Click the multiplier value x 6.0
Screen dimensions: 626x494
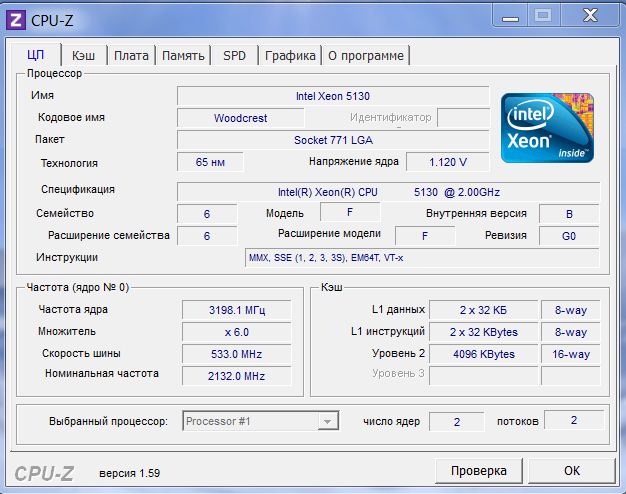click(x=237, y=332)
